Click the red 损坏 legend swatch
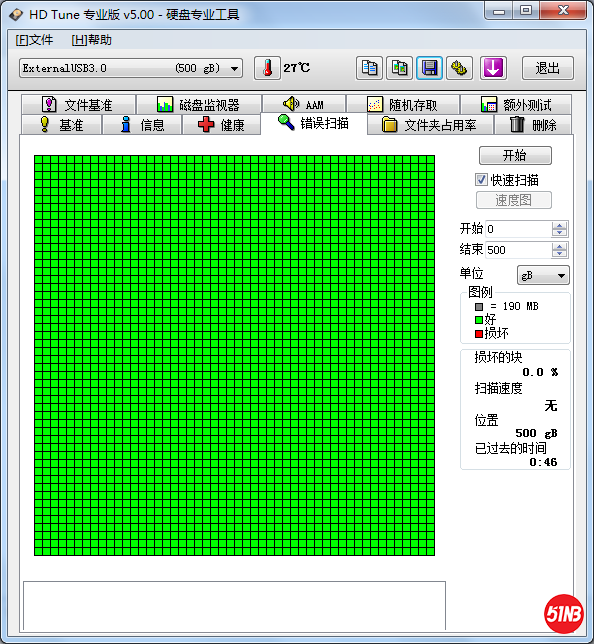Viewport: 594px width, 644px height. (479, 334)
